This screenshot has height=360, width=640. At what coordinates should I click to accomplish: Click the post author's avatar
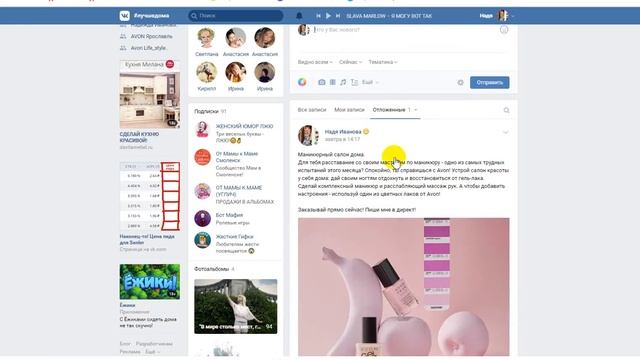coord(308,136)
